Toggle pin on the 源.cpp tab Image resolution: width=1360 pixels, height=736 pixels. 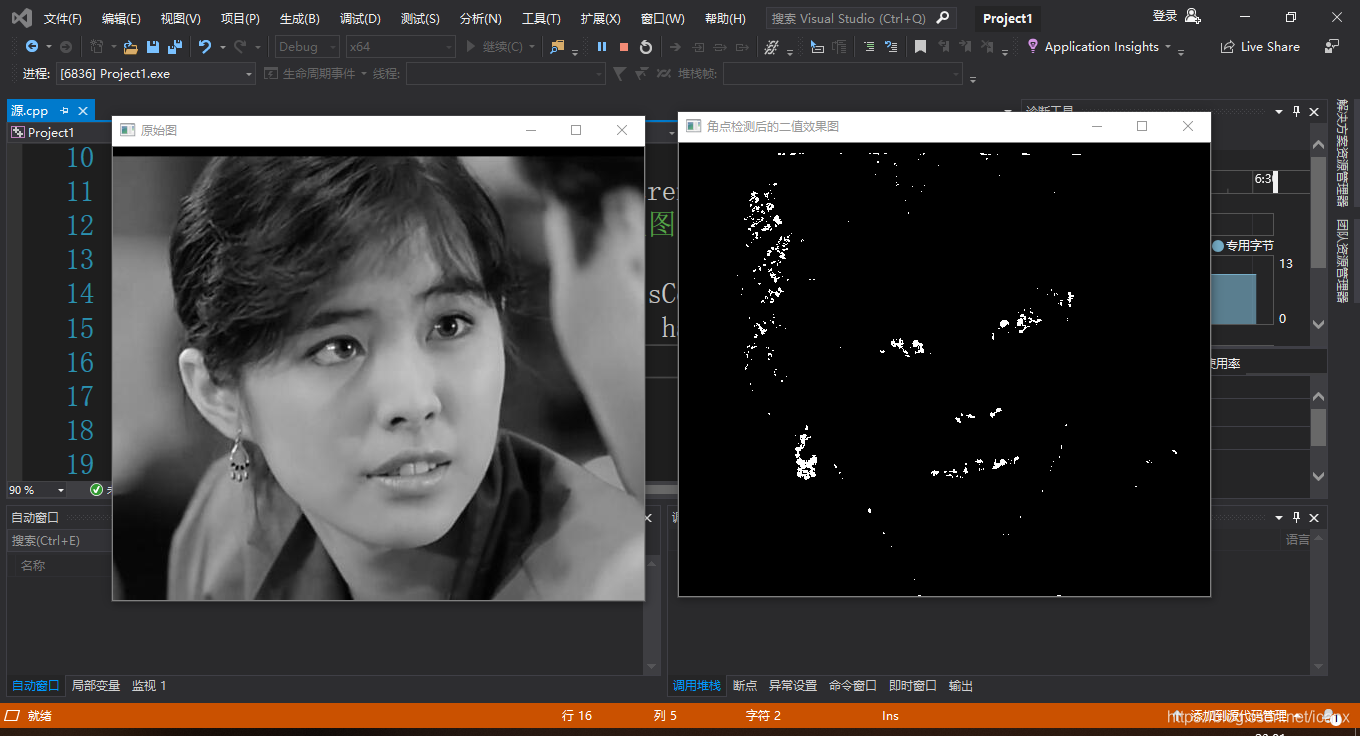click(64, 111)
